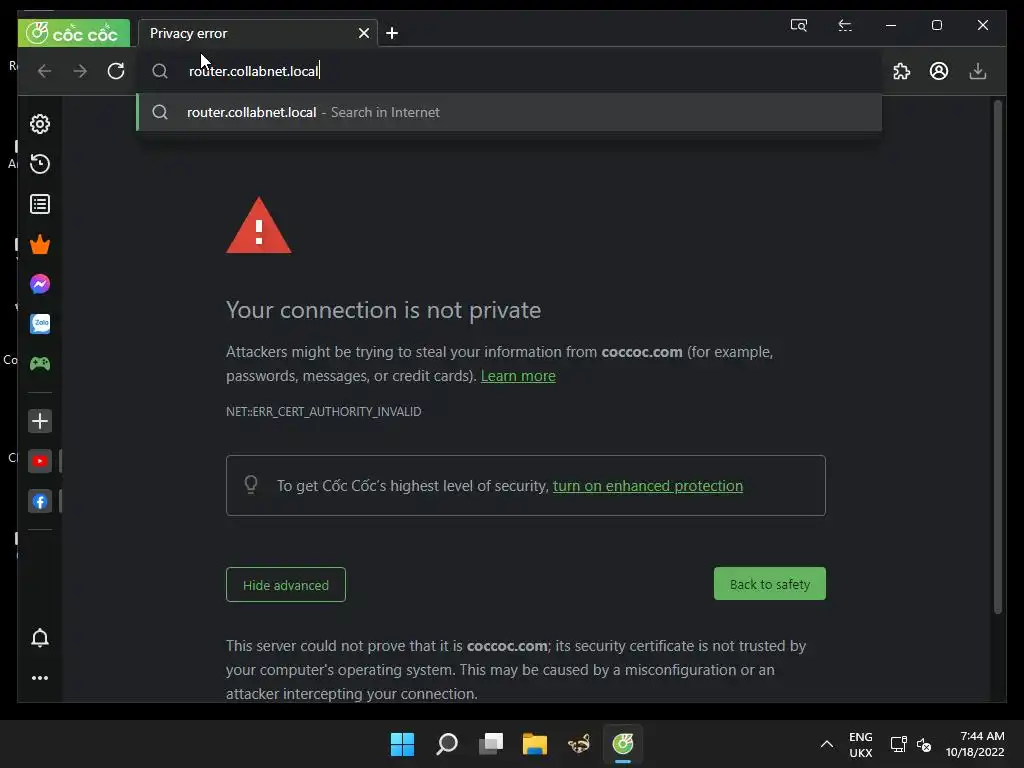1024x768 pixels.
Task: Open notifications bell in sidebar
Action: [40, 637]
